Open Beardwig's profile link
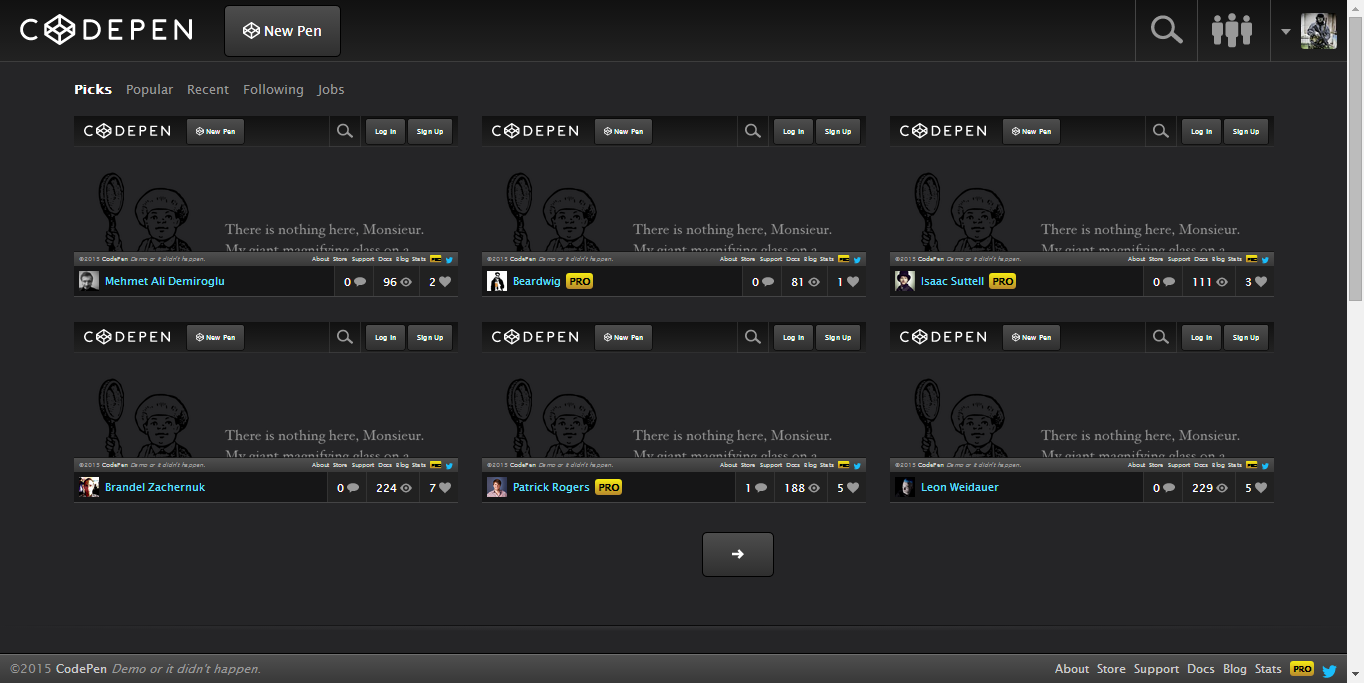 point(537,281)
